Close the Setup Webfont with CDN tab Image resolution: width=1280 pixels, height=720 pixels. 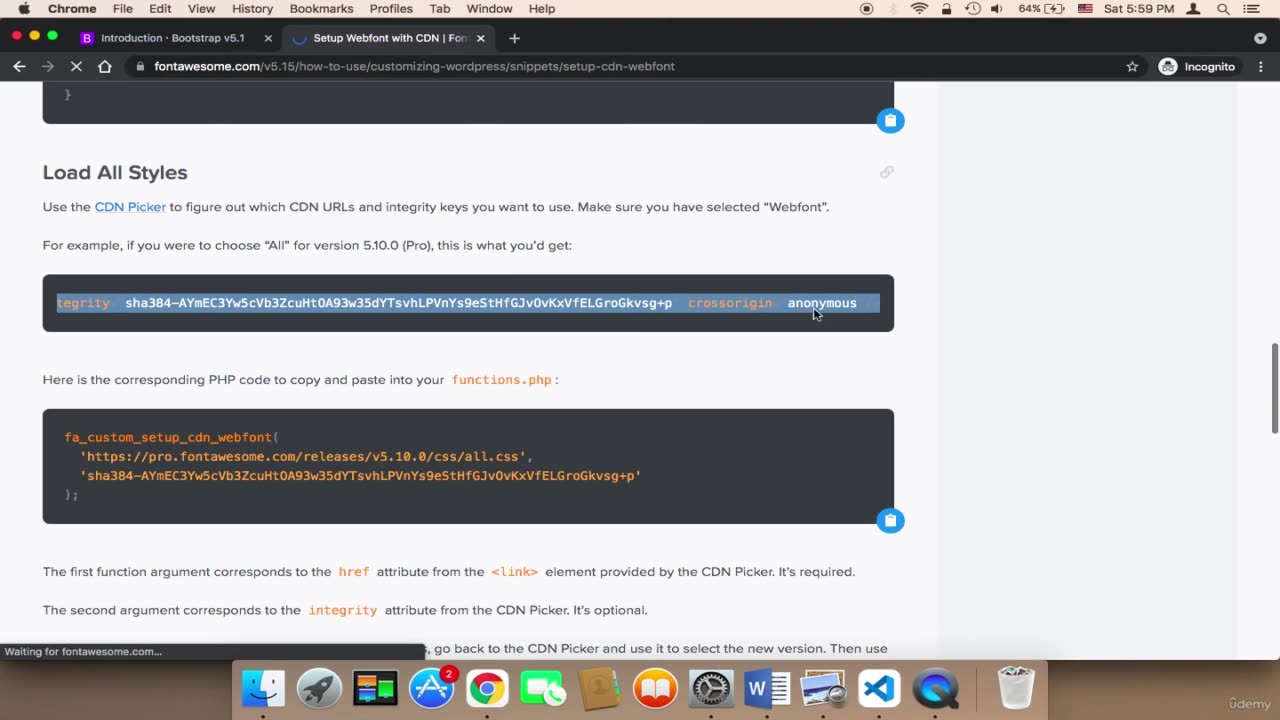[481, 38]
